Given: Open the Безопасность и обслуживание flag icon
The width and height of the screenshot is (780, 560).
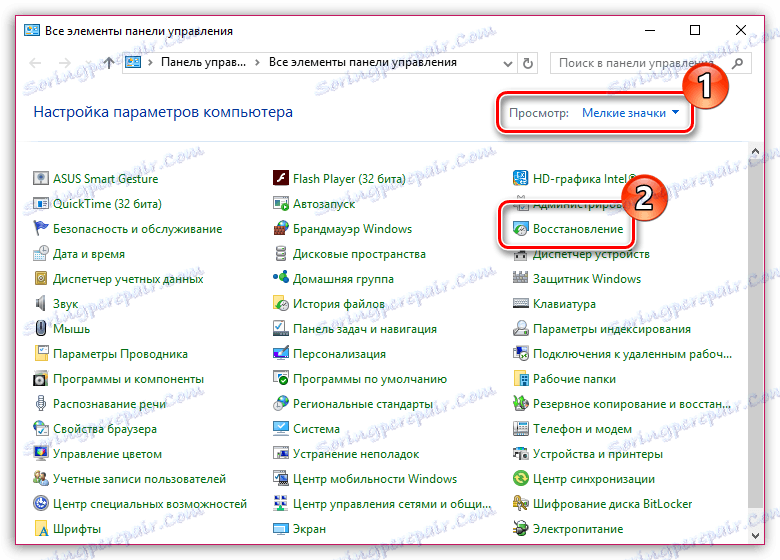Looking at the screenshot, I should (x=40, y=228).
